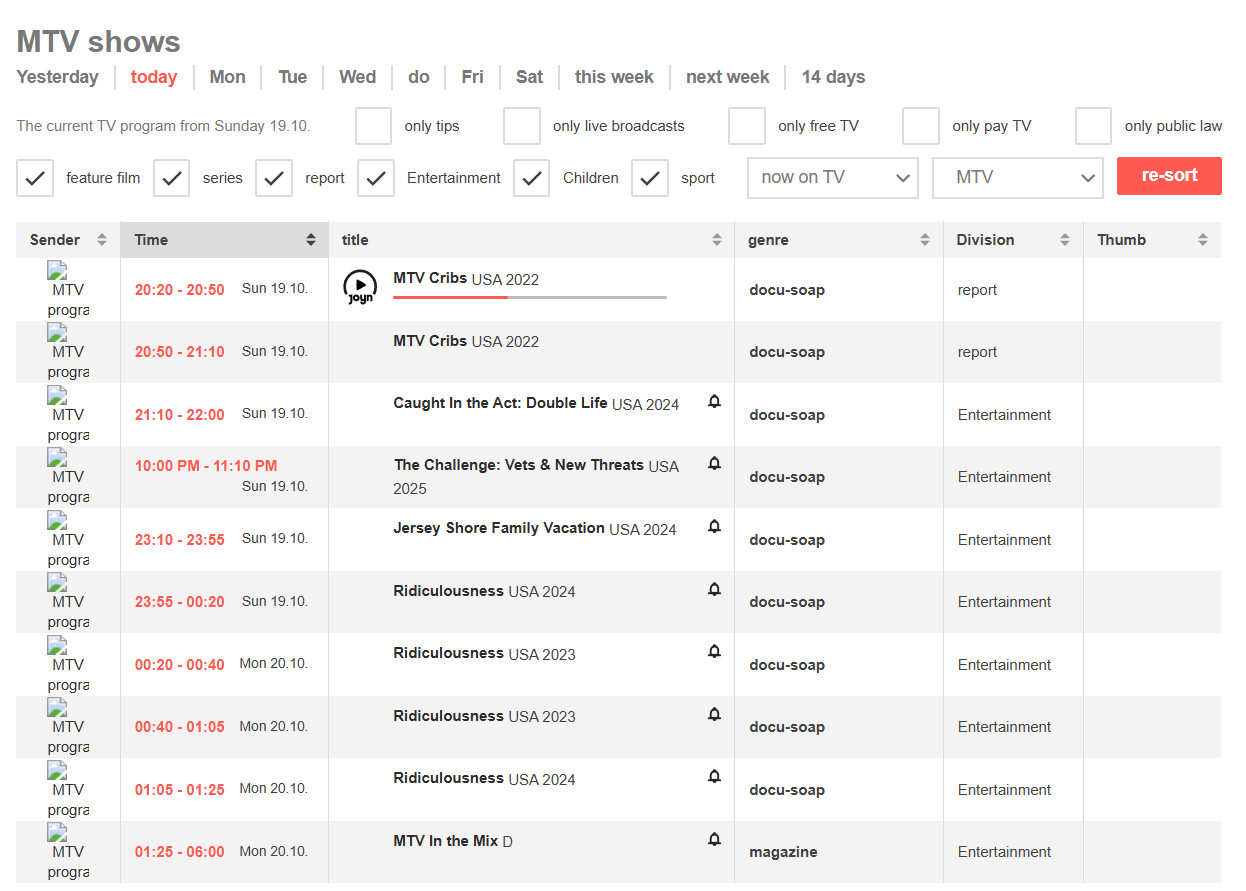Open MTV Cribs at 20:50 title link
Screen dimensions: 1246x891
point(430,341)
